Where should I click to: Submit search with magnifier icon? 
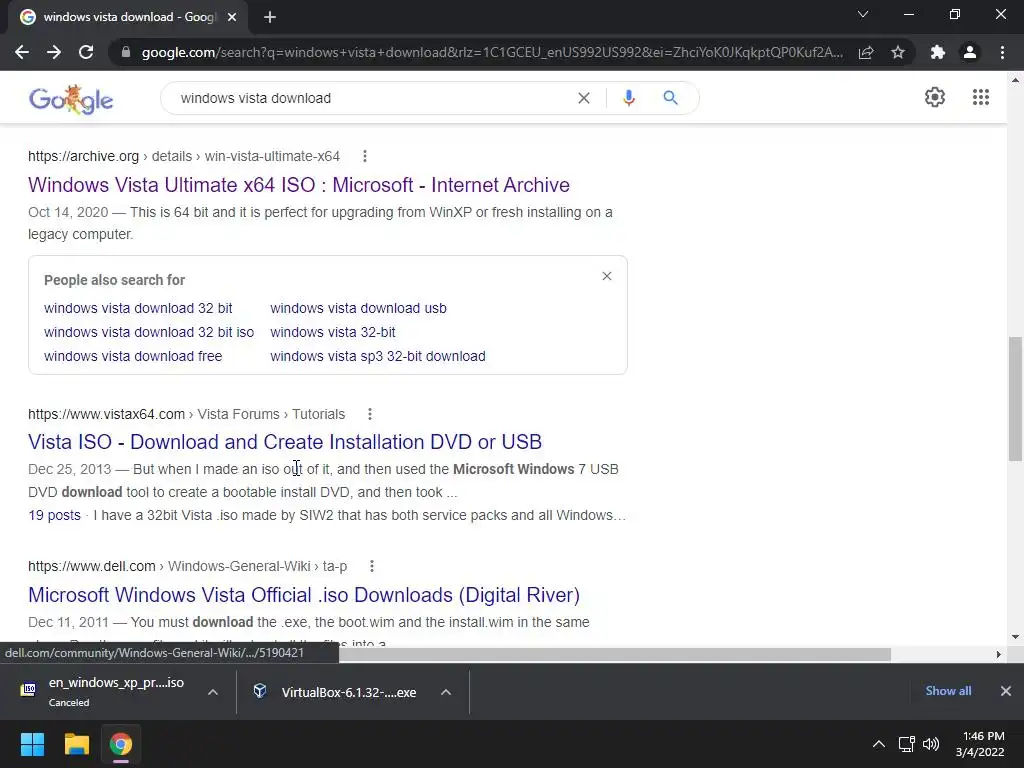[x=670, y=98]
